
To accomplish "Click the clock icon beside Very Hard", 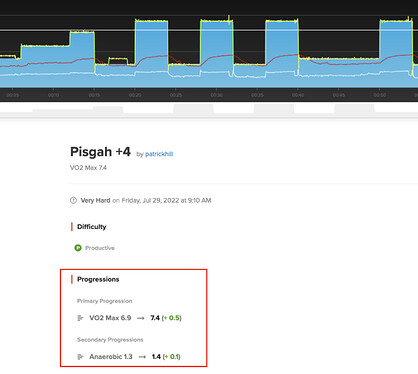I will 73,200.
